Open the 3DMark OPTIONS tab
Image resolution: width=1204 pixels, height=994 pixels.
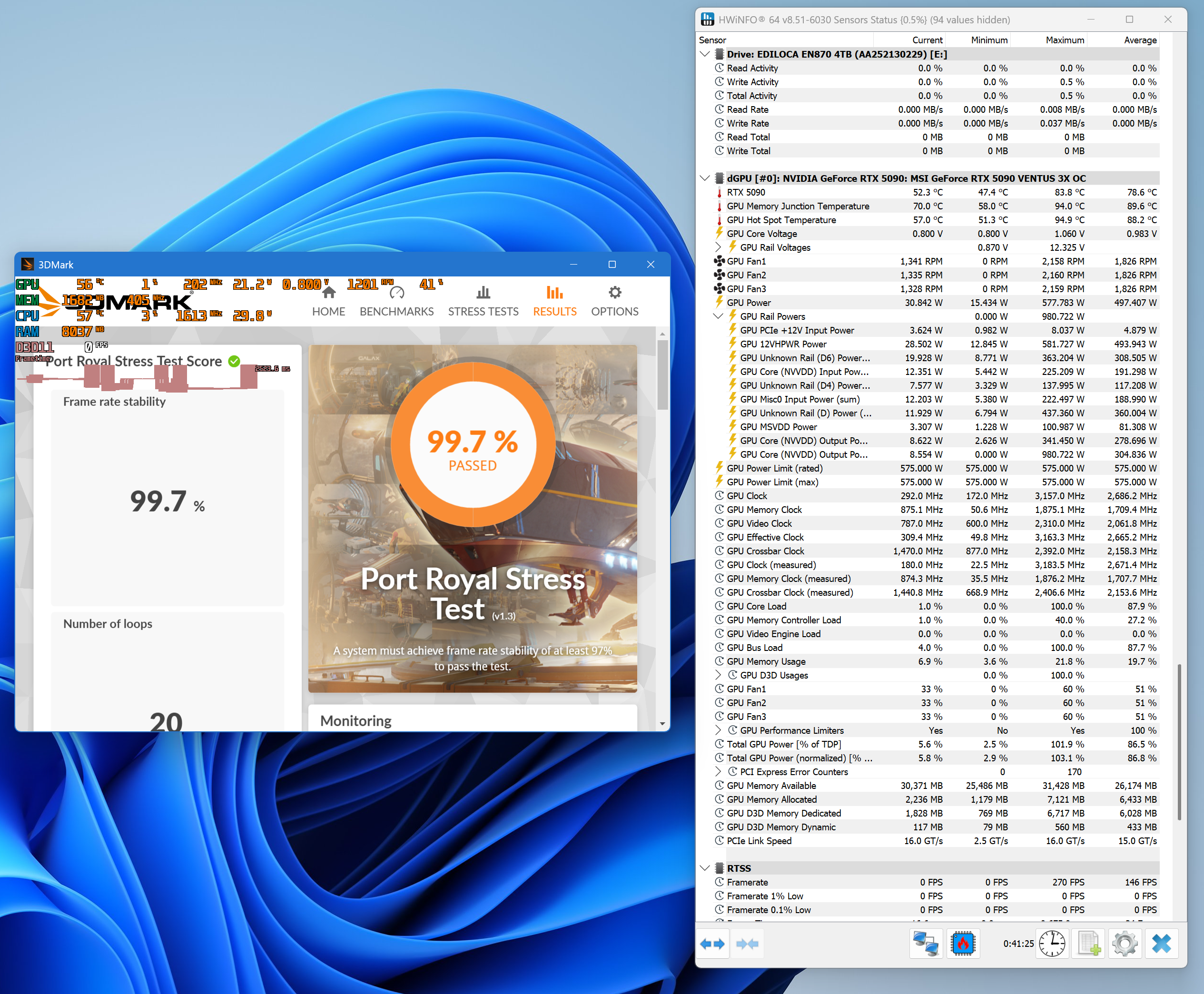click(x=615, y=302)
